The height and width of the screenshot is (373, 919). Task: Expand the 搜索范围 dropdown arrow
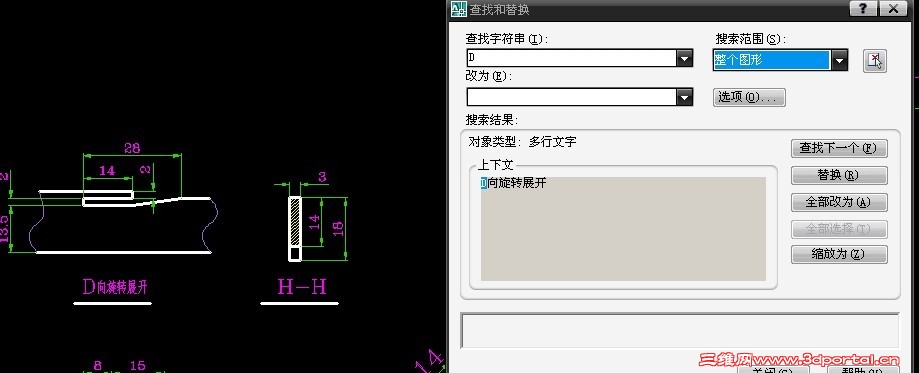click(x=840, y=60)
